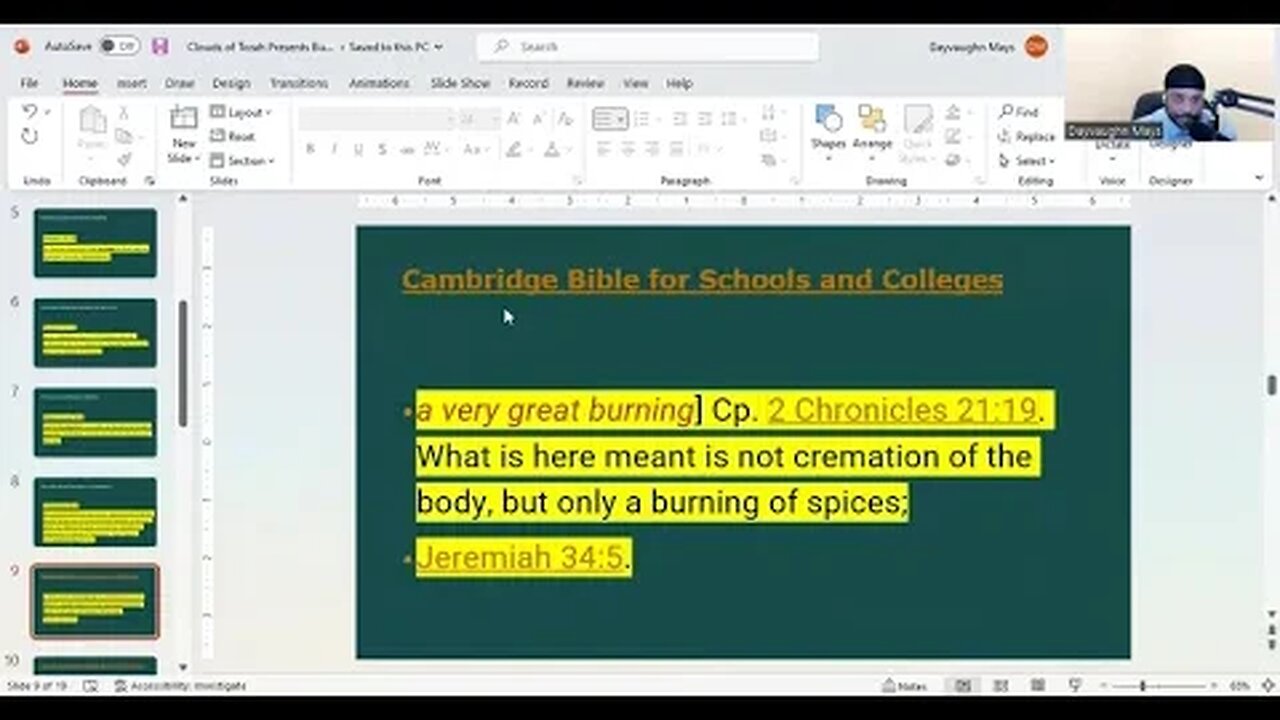Click the Shape Fill icon
Viewport: 1280px width, 720px height.
(x=955, y=113)
